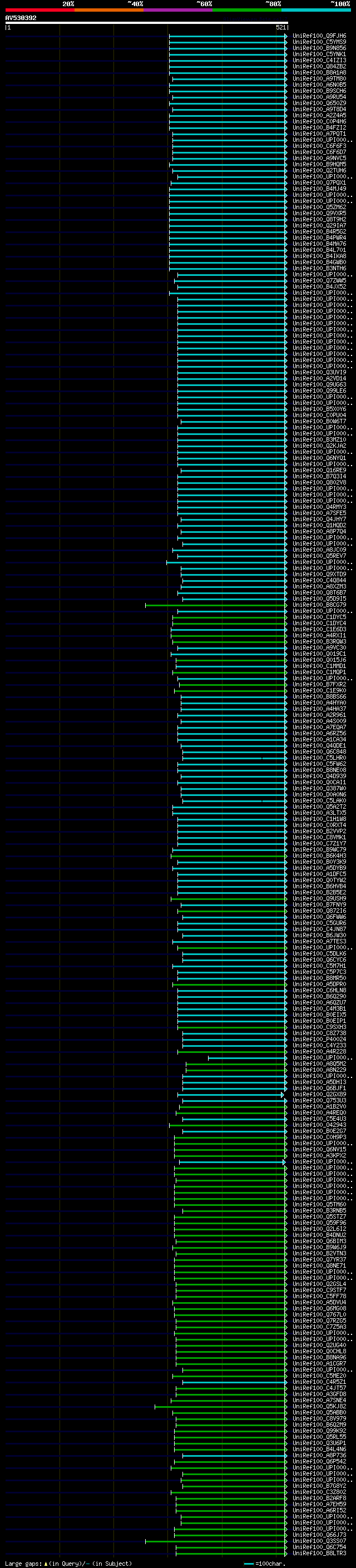The width and height of the screenshot is (356, 1568).
Task: Select the UniRef100_Q5REV7 label
Action: pyautogui.click(x=319, y=556)
